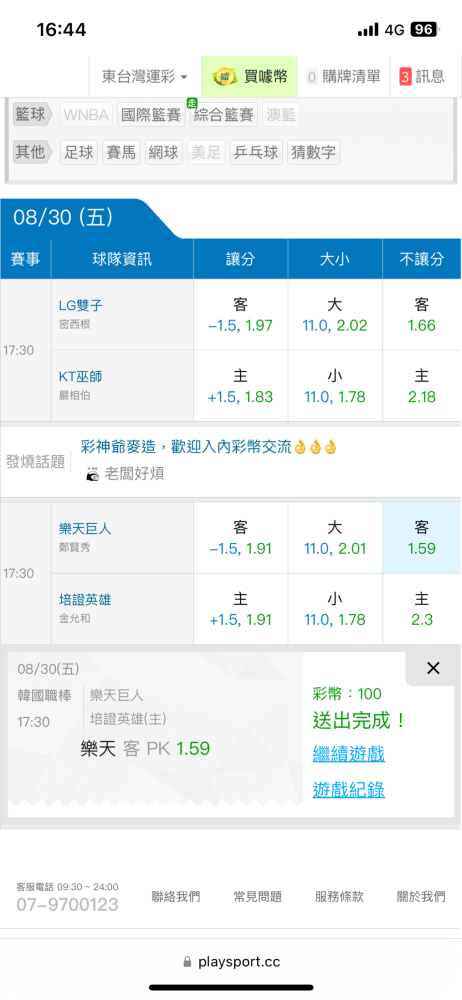Image resolution: width=462 pixels, height=1000 pixels.
Task: Select 足球 sport category
Action: (79, 152)
